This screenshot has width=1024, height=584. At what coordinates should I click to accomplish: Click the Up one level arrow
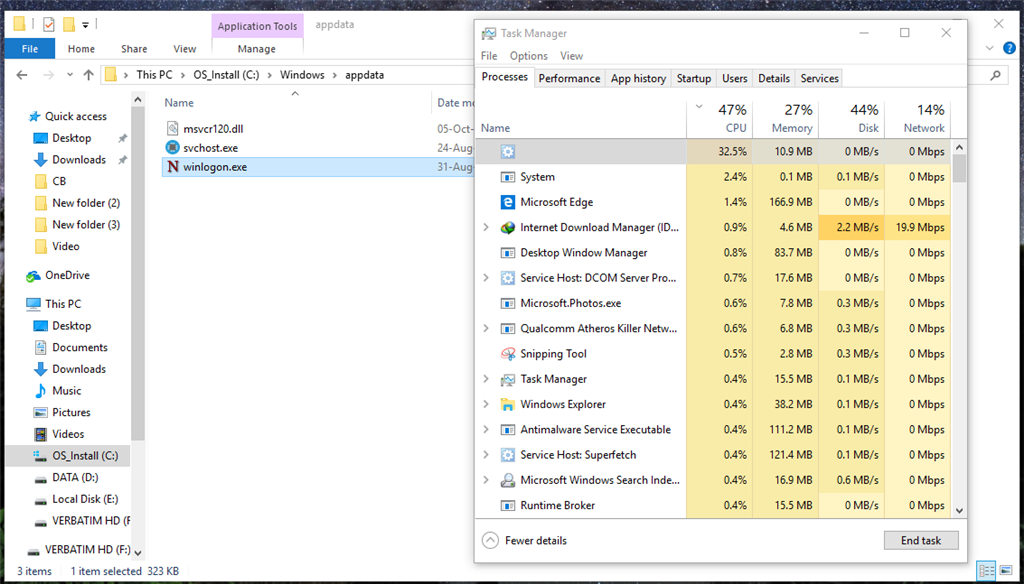tap(89, 75)
